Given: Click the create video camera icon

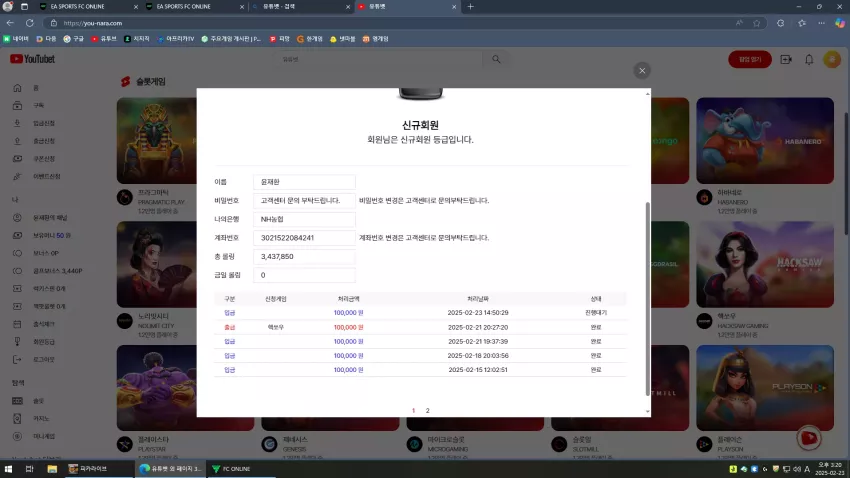Looking at the screenshot, I should point(786,59).
